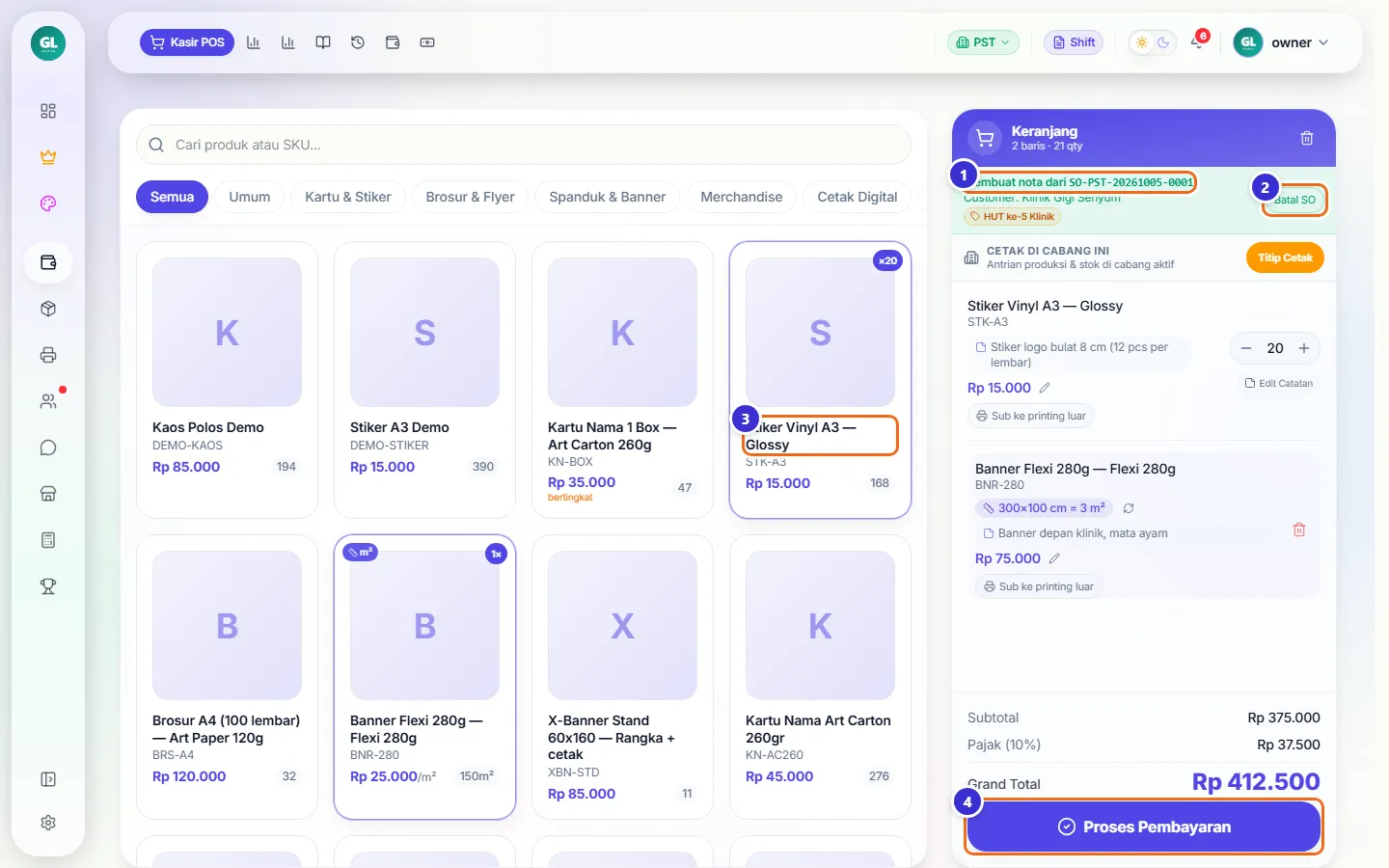Click the Titip Cetak button
Screen dimensions: 1389x868
click(1285, 258)
